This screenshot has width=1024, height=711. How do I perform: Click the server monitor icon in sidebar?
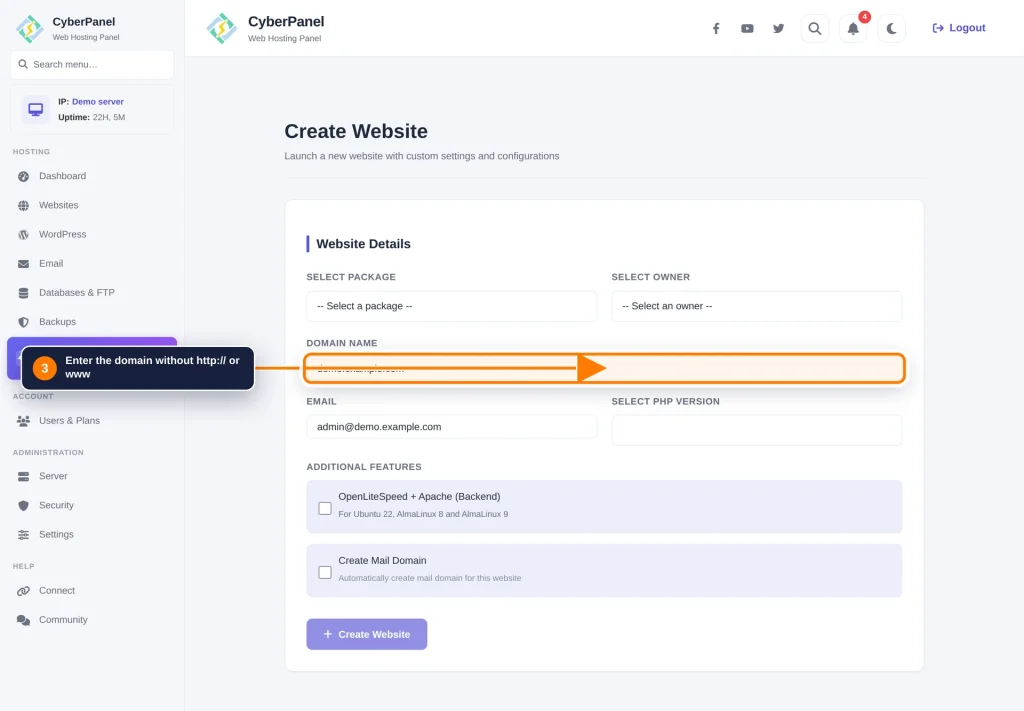tap(35, 109)
